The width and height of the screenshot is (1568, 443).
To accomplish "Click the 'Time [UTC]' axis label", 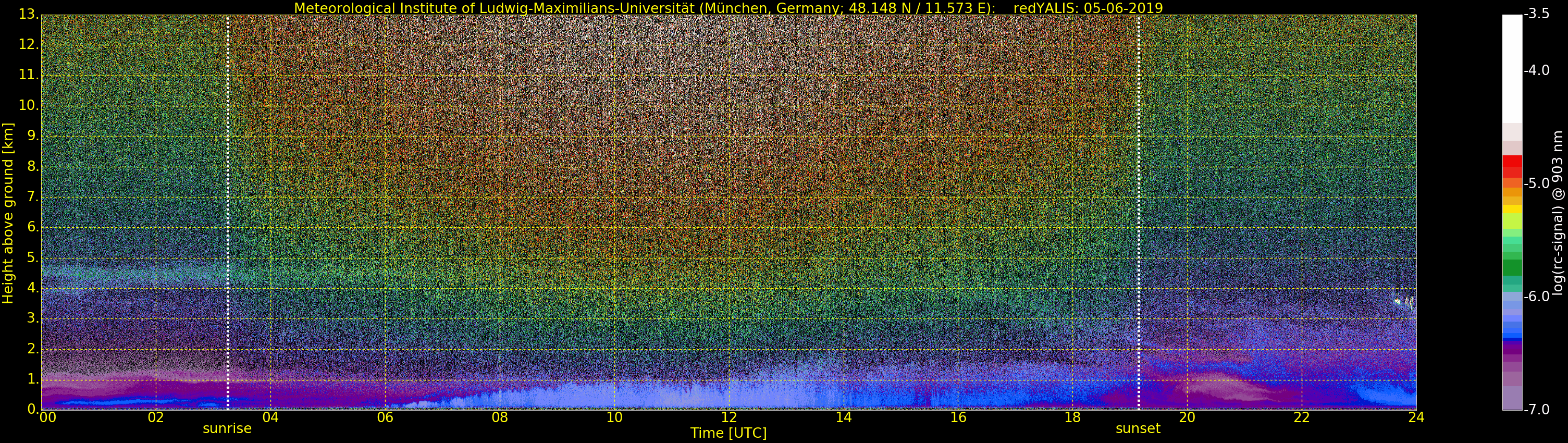I will (x=729, y=433).
